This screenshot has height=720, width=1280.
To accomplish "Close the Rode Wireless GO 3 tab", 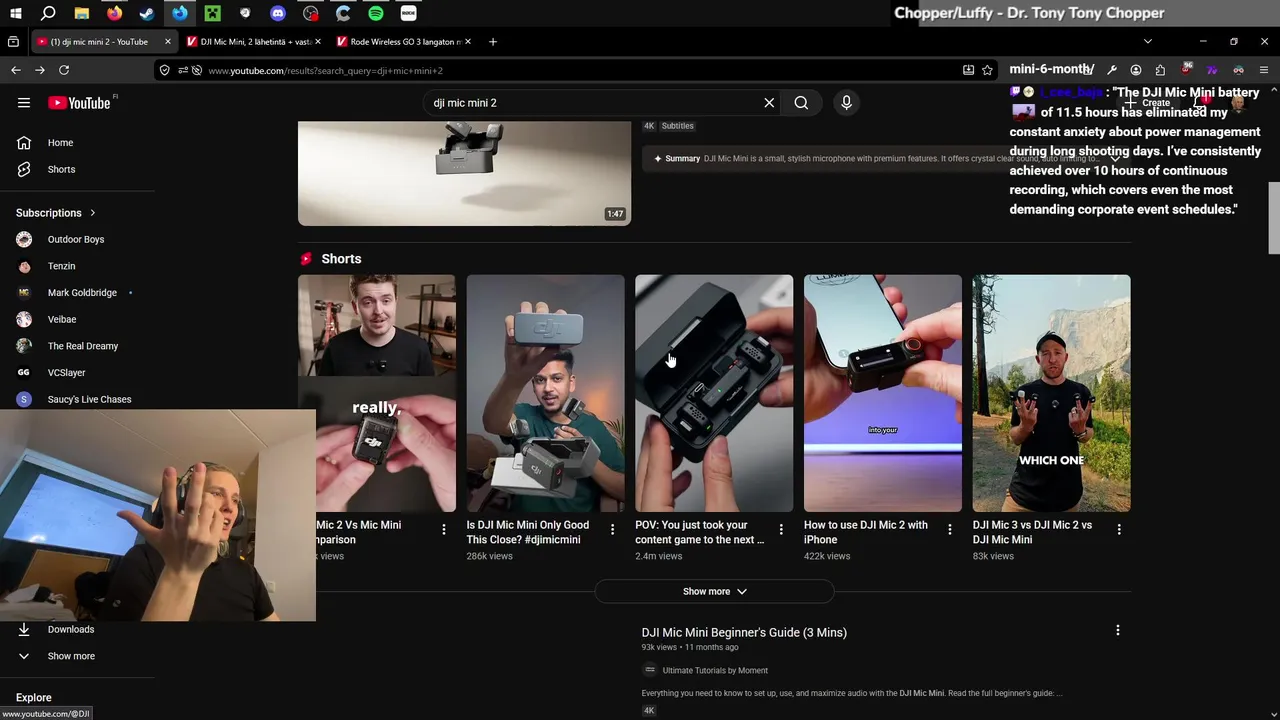I will coord(468,42).
